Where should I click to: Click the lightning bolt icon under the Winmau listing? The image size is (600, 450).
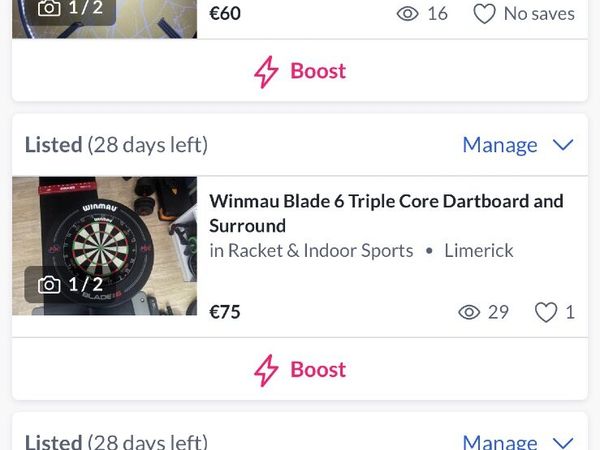click(266, 370)
